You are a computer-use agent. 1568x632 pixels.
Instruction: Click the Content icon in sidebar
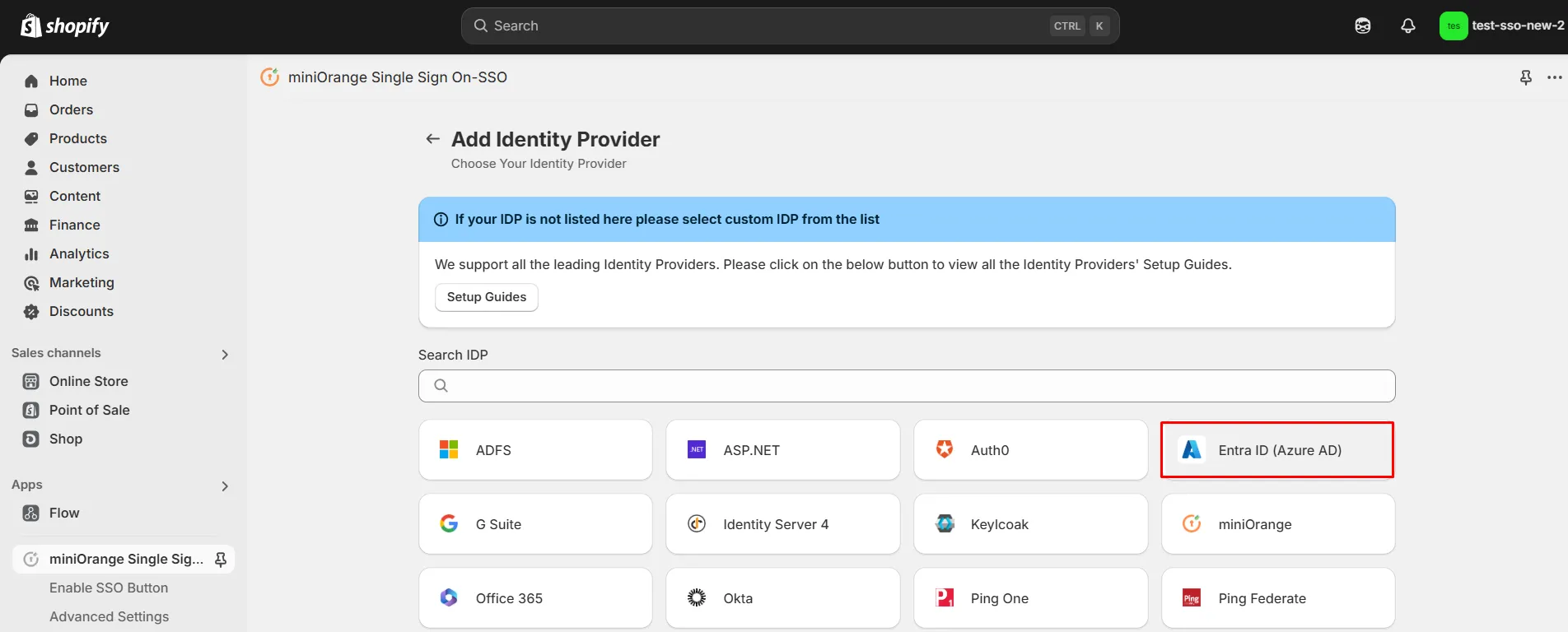[31, 196]
